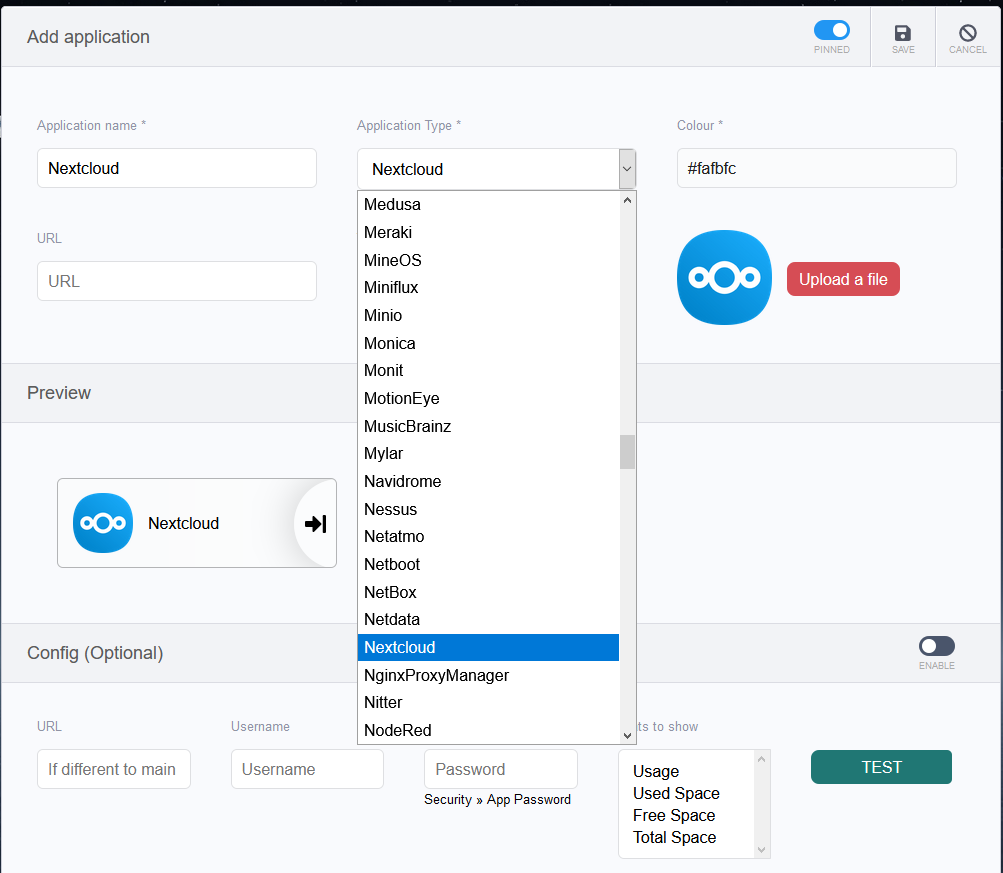
Task: Open the Application Type dropdown arrow
Action: pos(627,168)
